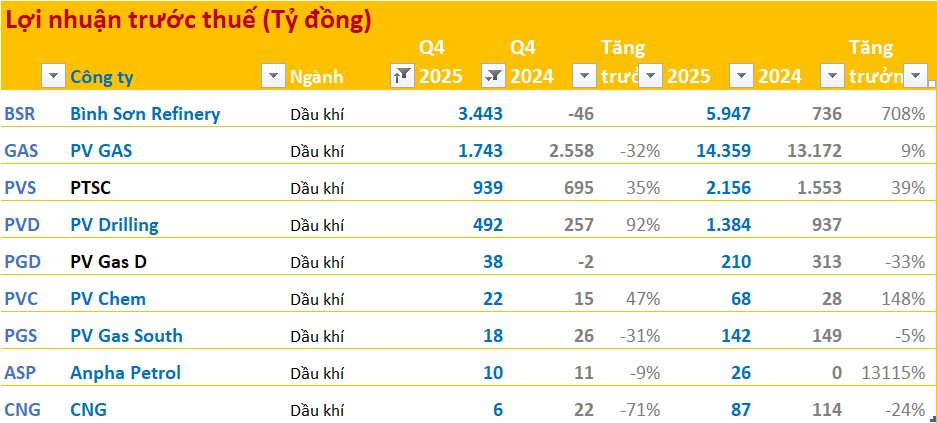Click the Công ty header label

102,77
